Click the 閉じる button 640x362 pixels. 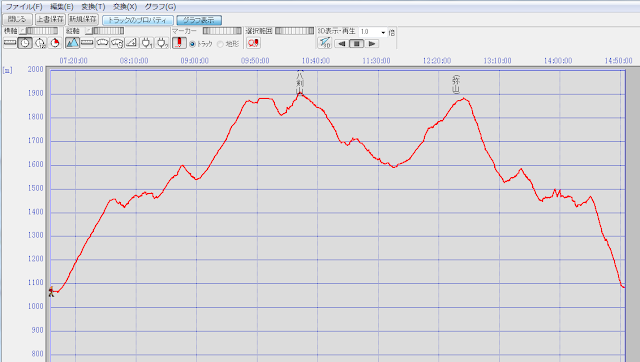tap(17, 19)
